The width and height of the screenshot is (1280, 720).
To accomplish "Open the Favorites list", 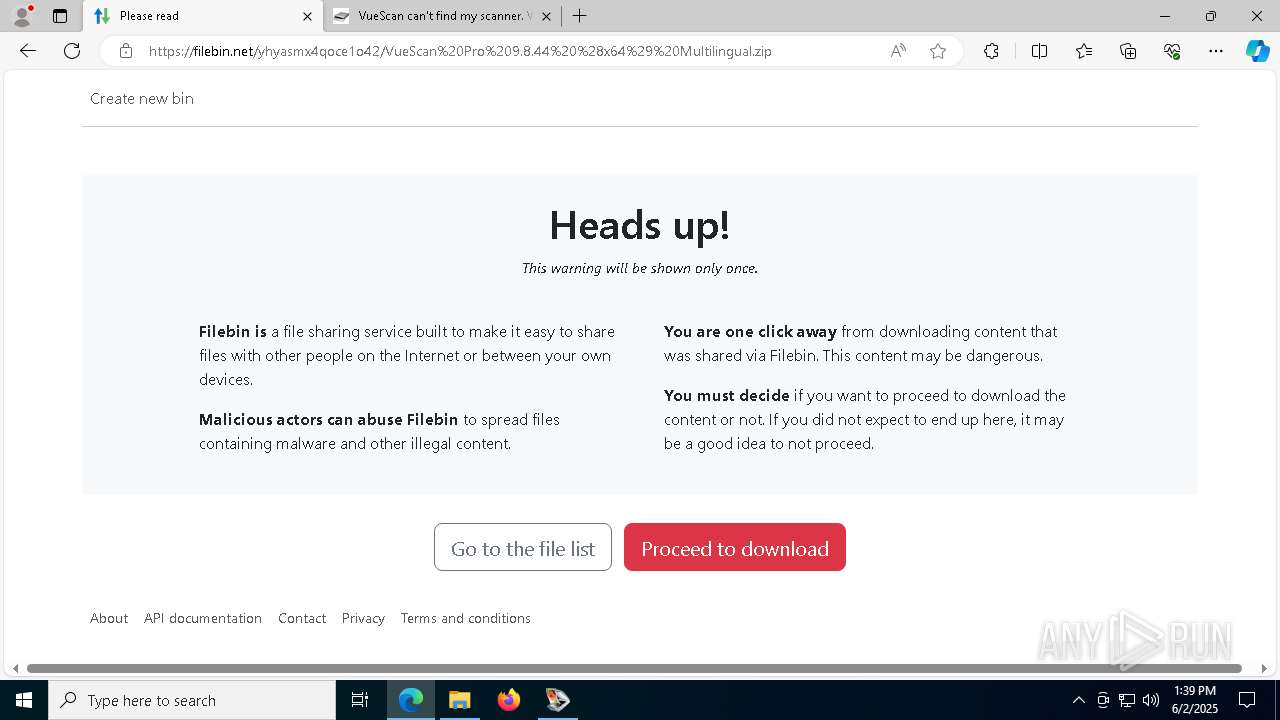I will 1084,51.
